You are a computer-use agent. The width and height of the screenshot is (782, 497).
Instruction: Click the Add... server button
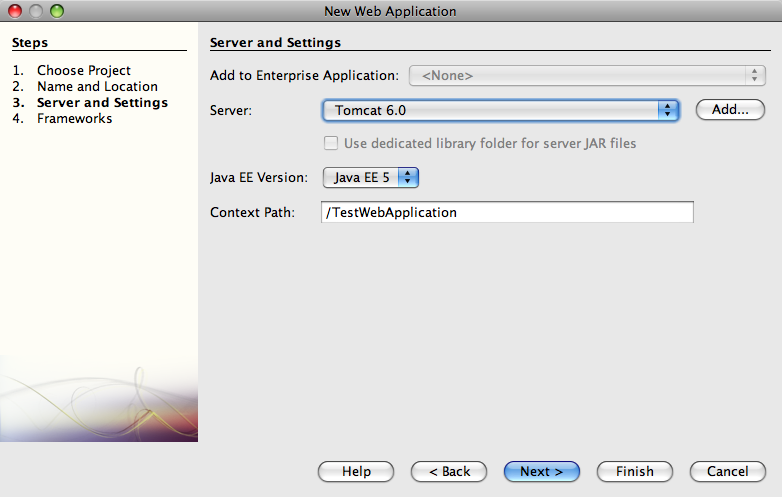pyautogui.click(x=730, y=110)
